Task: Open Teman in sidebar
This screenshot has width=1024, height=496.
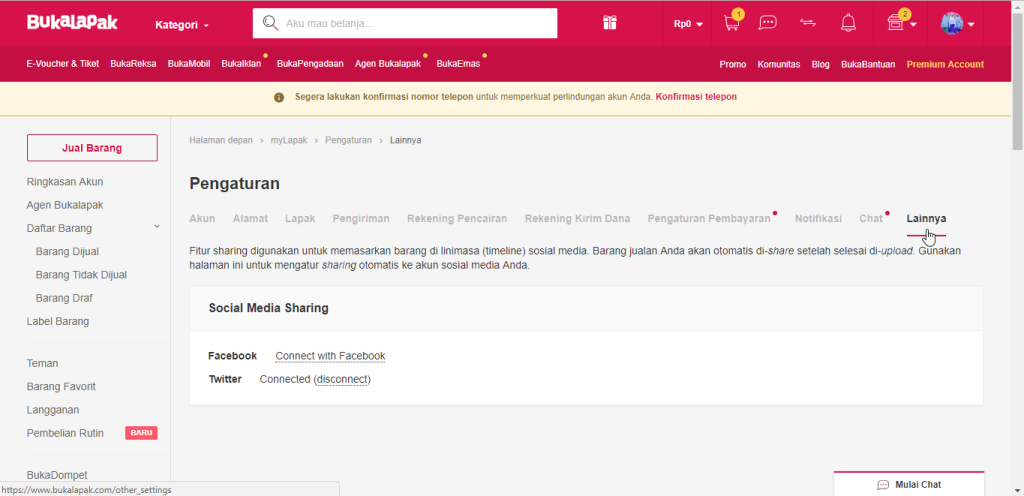Action: [42, 363]
